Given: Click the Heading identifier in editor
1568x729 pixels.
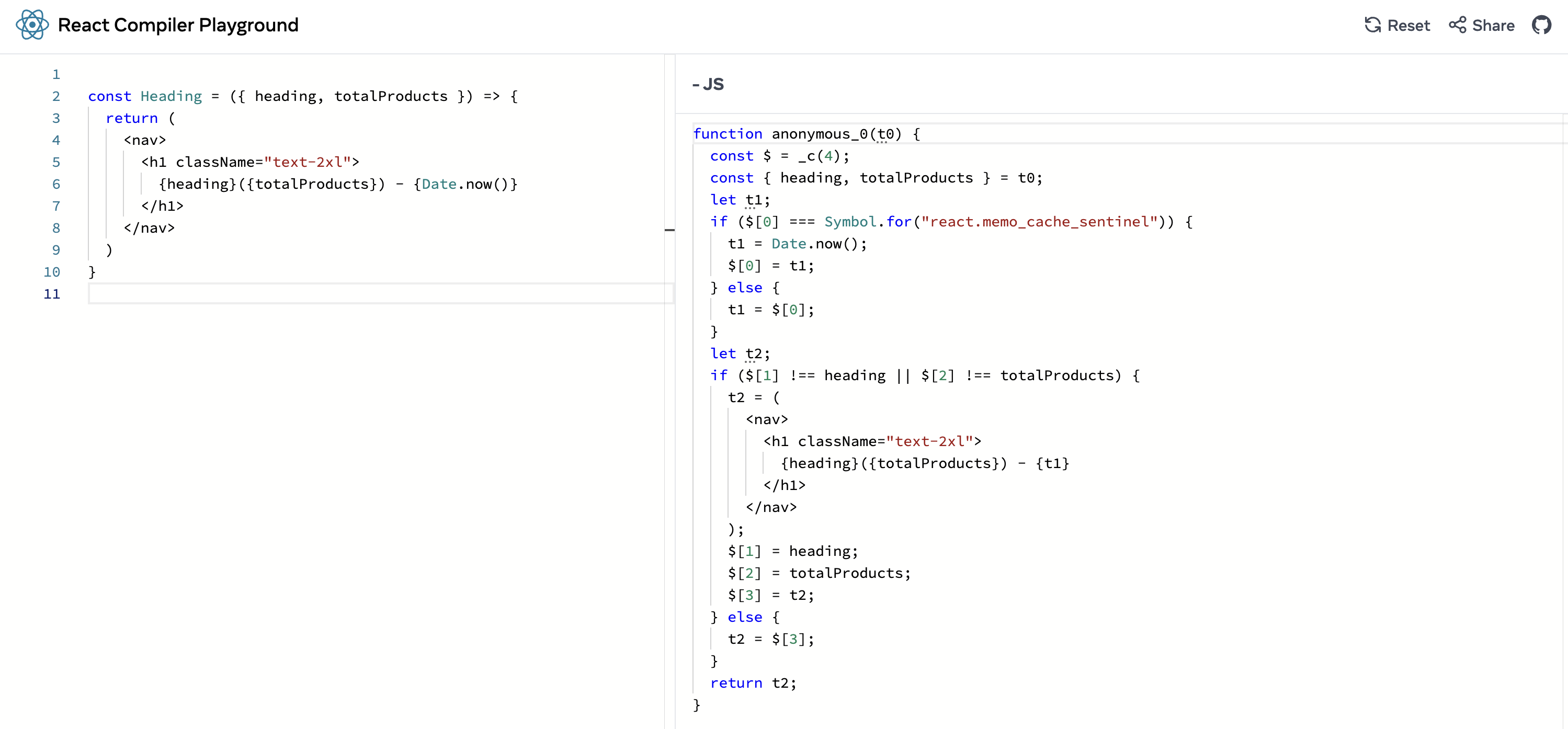Looking at the screenshot, I should pyautogui.click(x=171, y=96).
